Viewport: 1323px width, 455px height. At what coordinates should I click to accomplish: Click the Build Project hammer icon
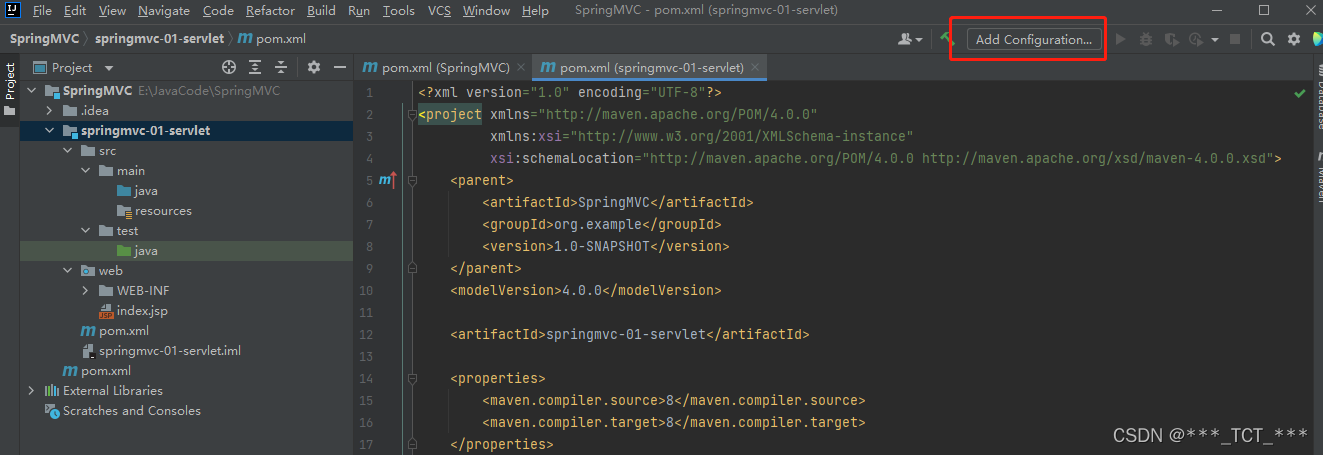click(946, 39)
